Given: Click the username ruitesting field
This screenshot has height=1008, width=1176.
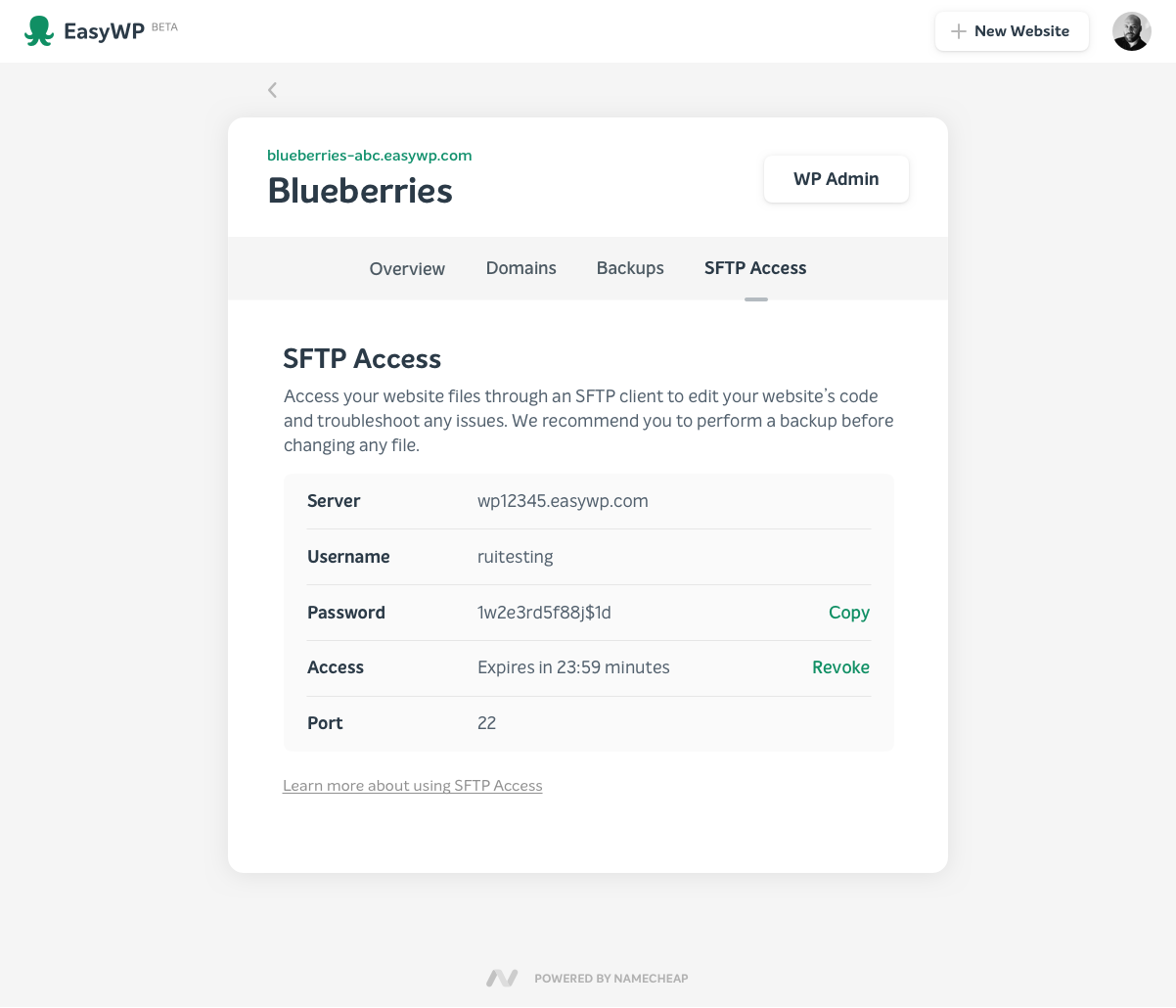Looking at the screenshot, I should point(516,556).
